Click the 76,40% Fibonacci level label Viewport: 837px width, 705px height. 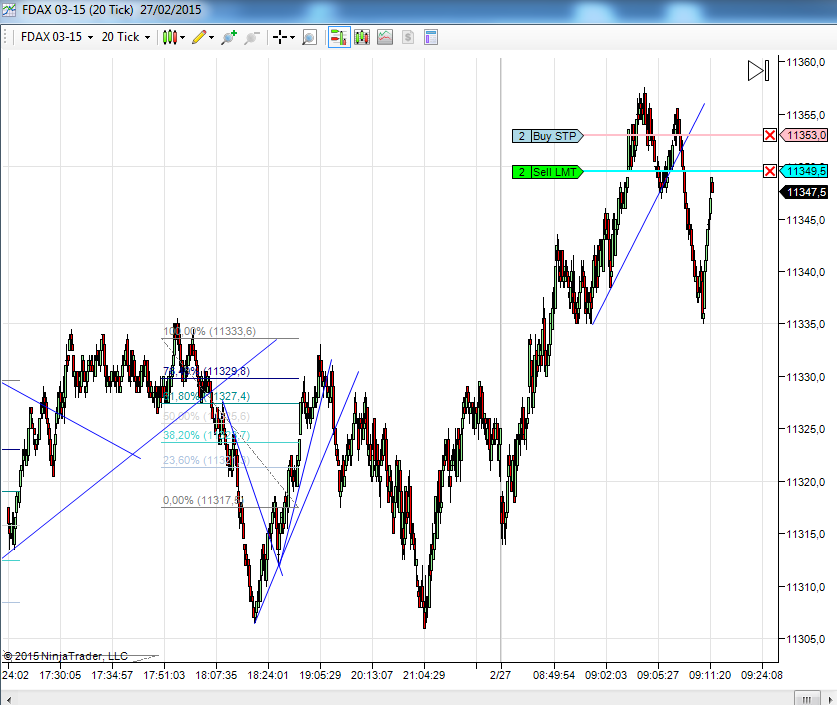click(206, 371)
